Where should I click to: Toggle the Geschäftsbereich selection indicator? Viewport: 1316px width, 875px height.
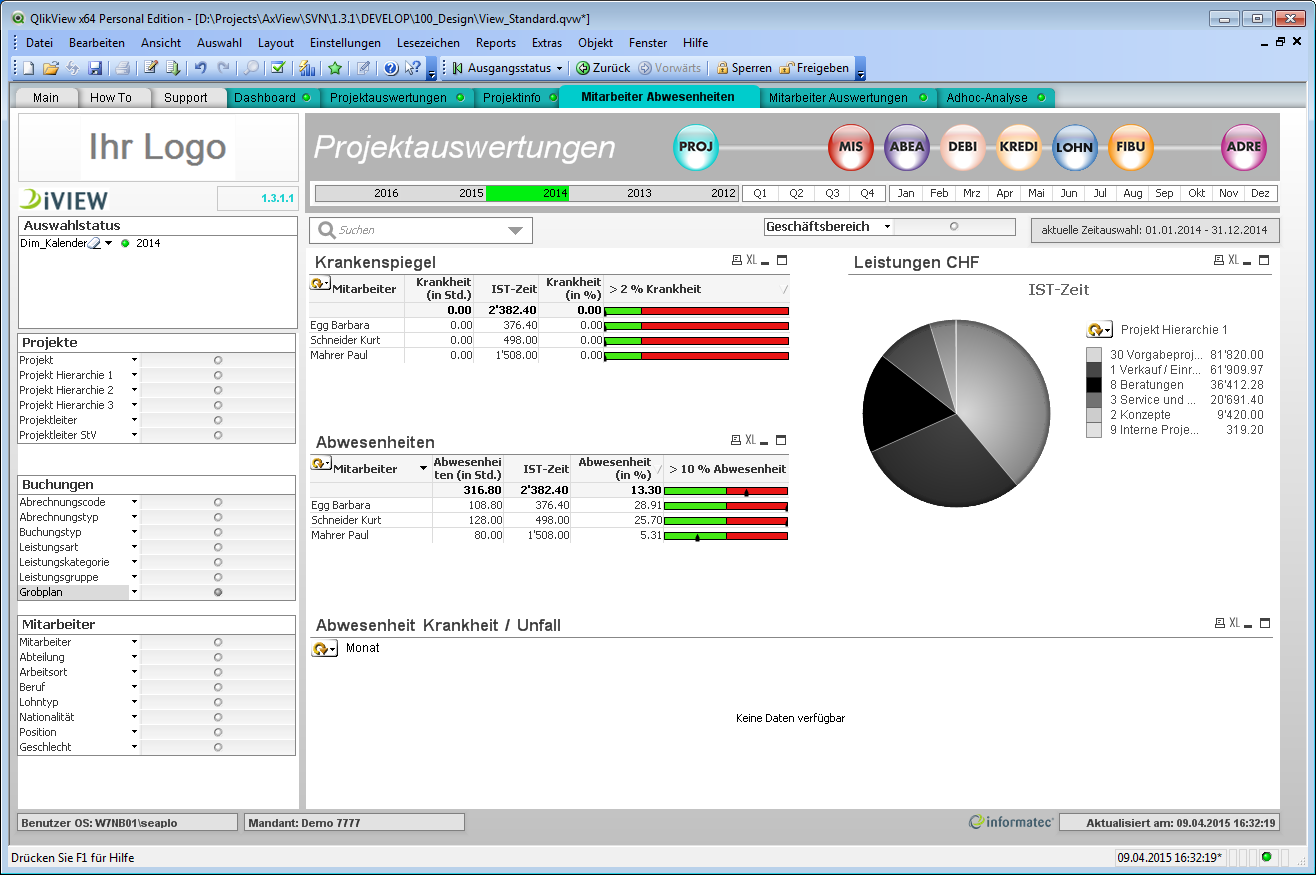click(954, 227)
